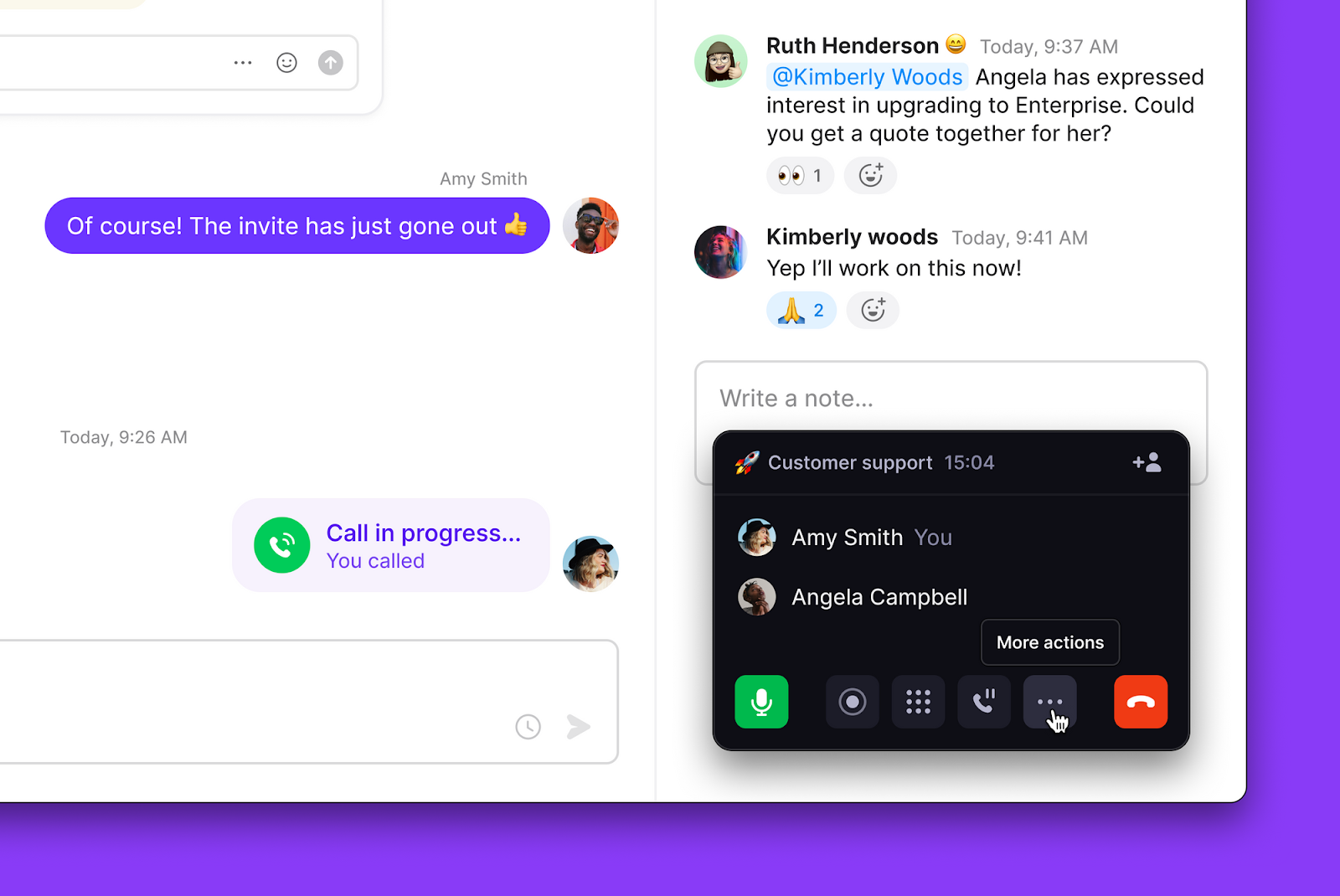
Task: Add a participant to the Customer support call
Action: 1147,462
